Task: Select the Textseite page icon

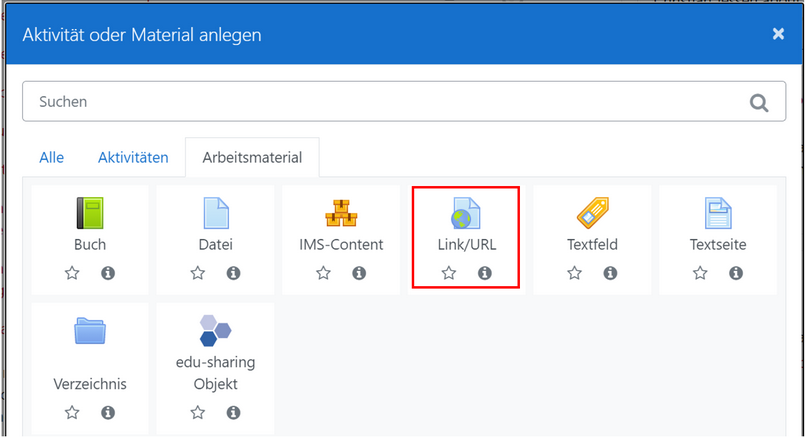Action: (717, 213)
